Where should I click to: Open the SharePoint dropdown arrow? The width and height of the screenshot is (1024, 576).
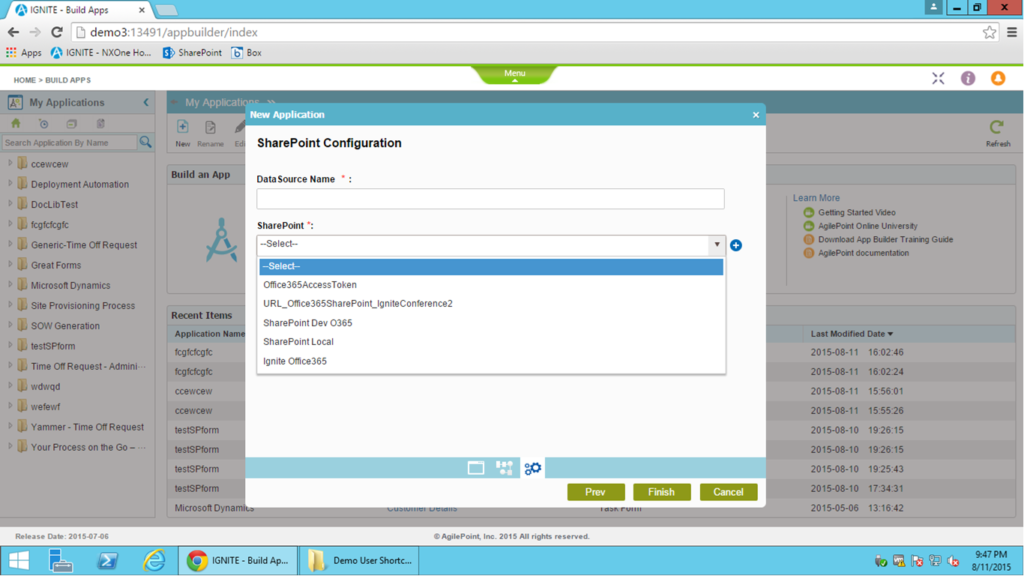click(x=716, y=244)
